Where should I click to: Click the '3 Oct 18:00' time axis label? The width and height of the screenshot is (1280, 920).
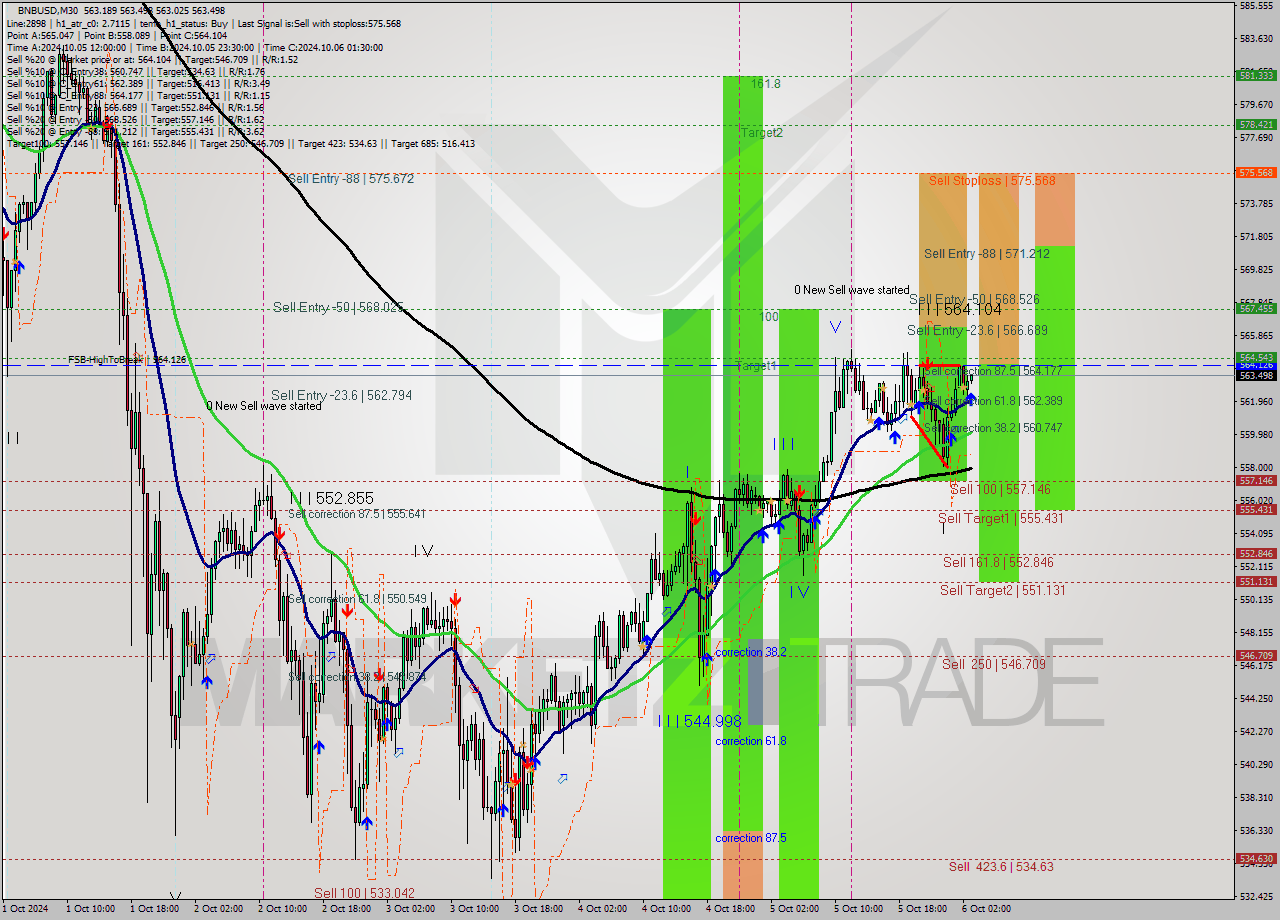539,909
